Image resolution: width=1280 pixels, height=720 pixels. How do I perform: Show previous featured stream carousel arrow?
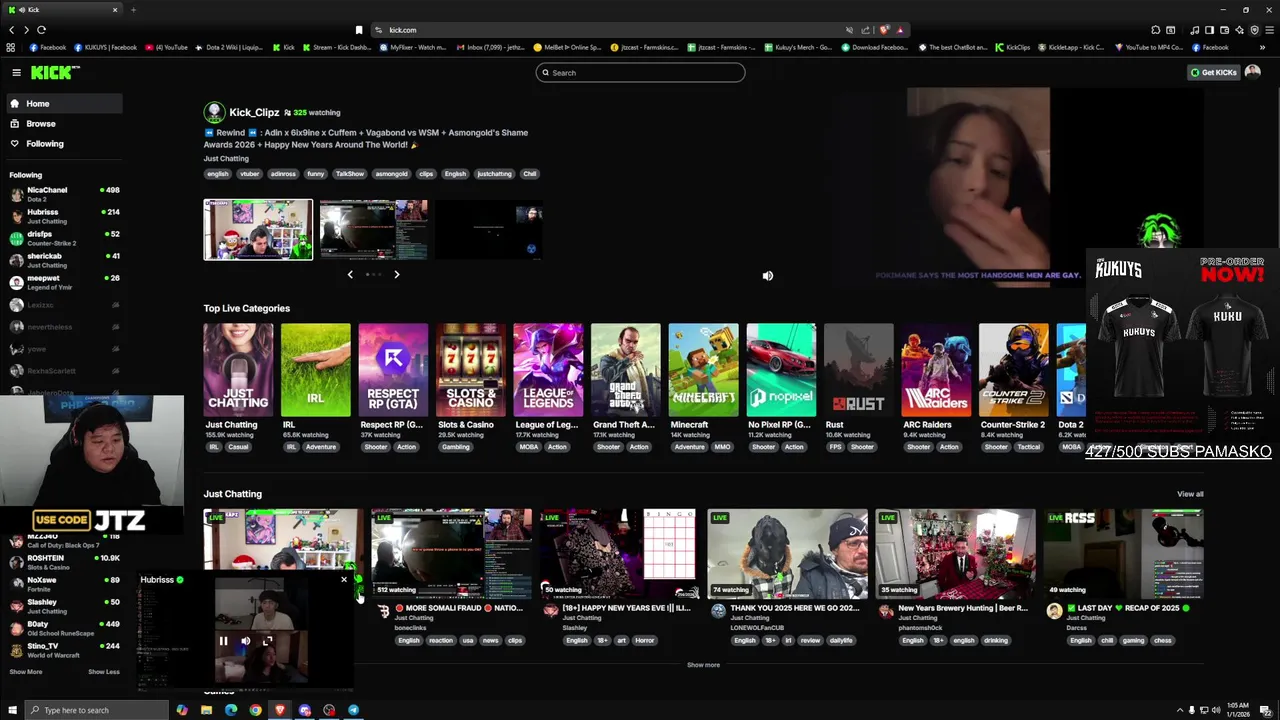click(x=350, y=274)
